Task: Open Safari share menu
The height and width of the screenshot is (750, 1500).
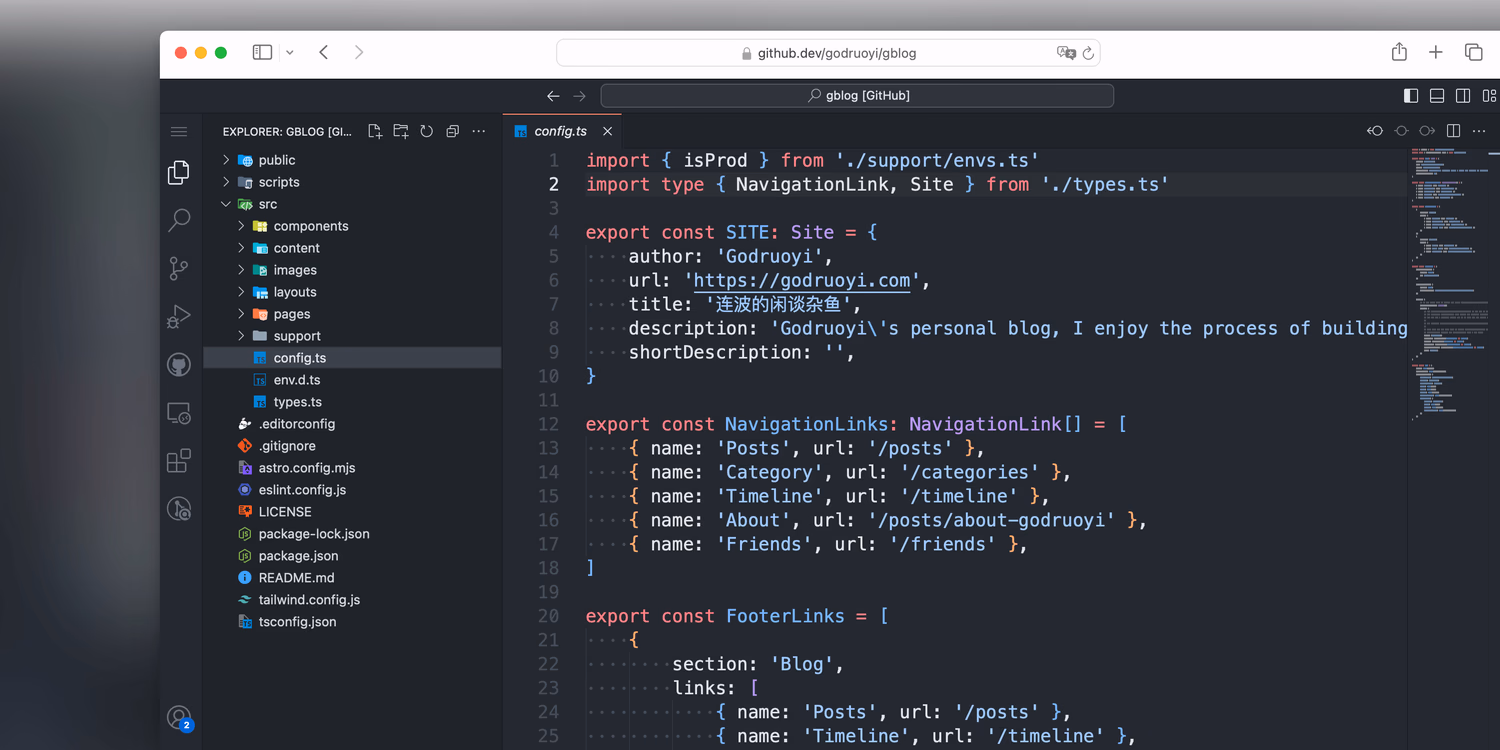Action: click(1399, 52)
